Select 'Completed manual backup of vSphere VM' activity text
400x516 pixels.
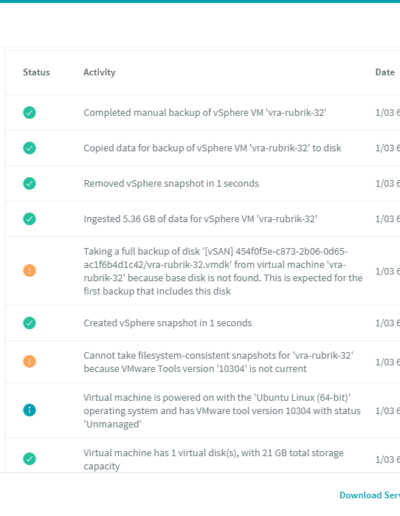pos(205,113)
